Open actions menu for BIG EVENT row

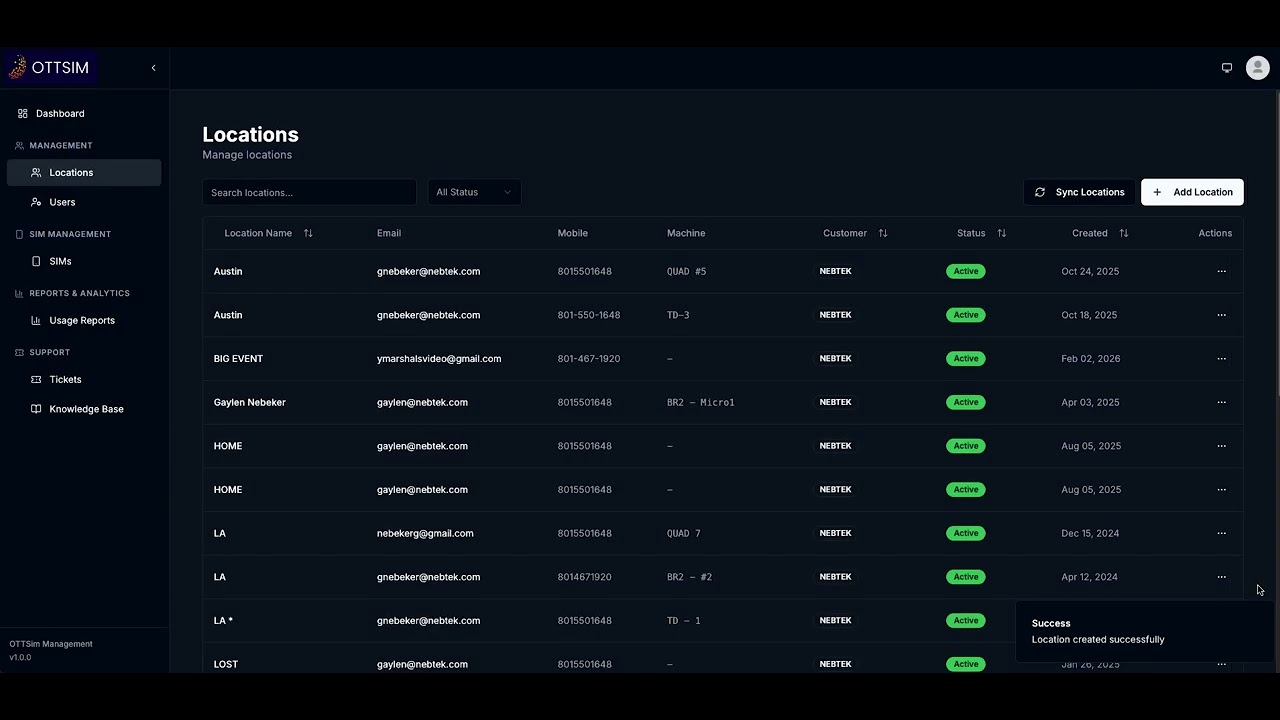(x=1221, y=359)
